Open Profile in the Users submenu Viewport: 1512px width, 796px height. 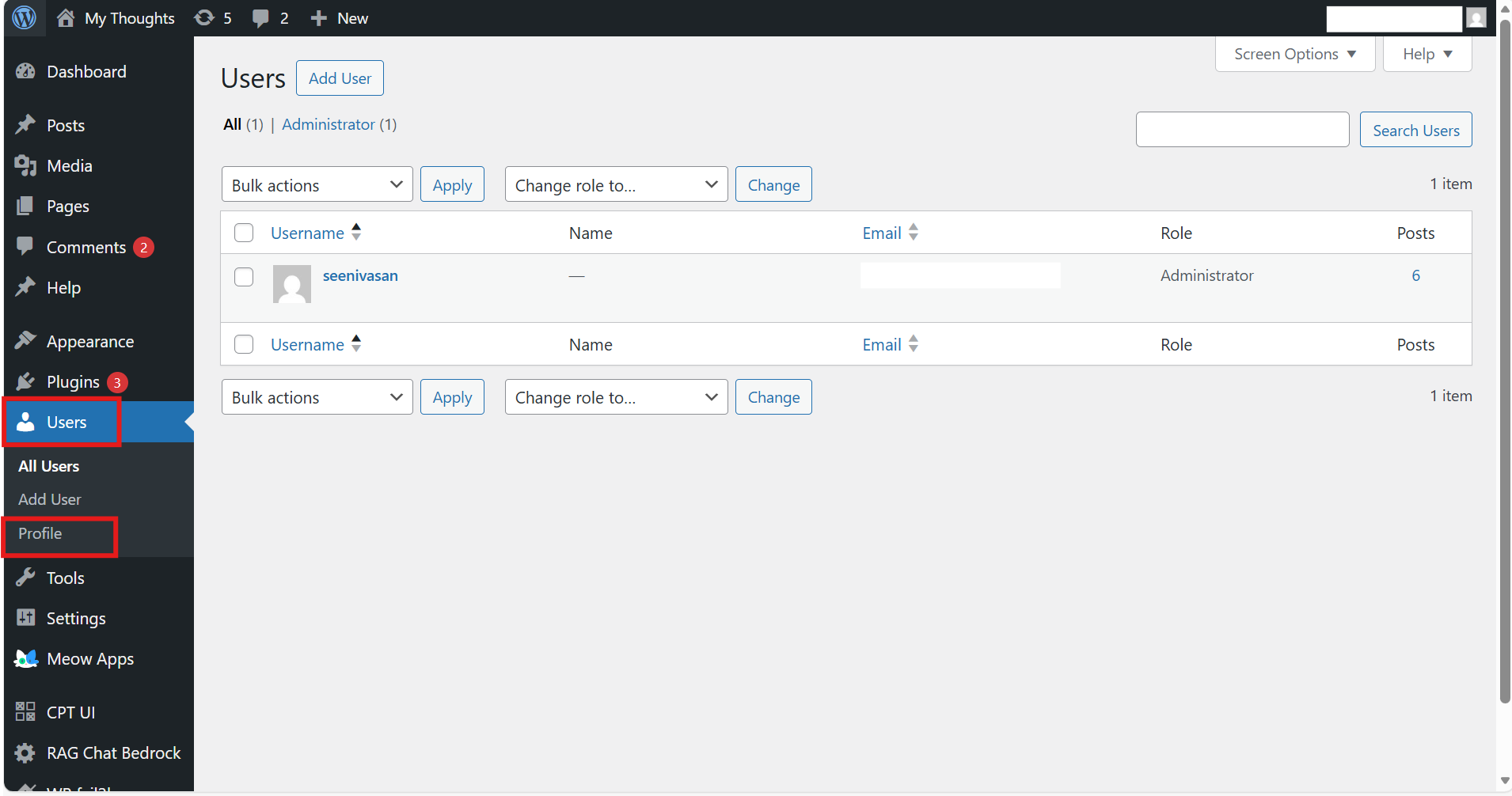(40, 533)
